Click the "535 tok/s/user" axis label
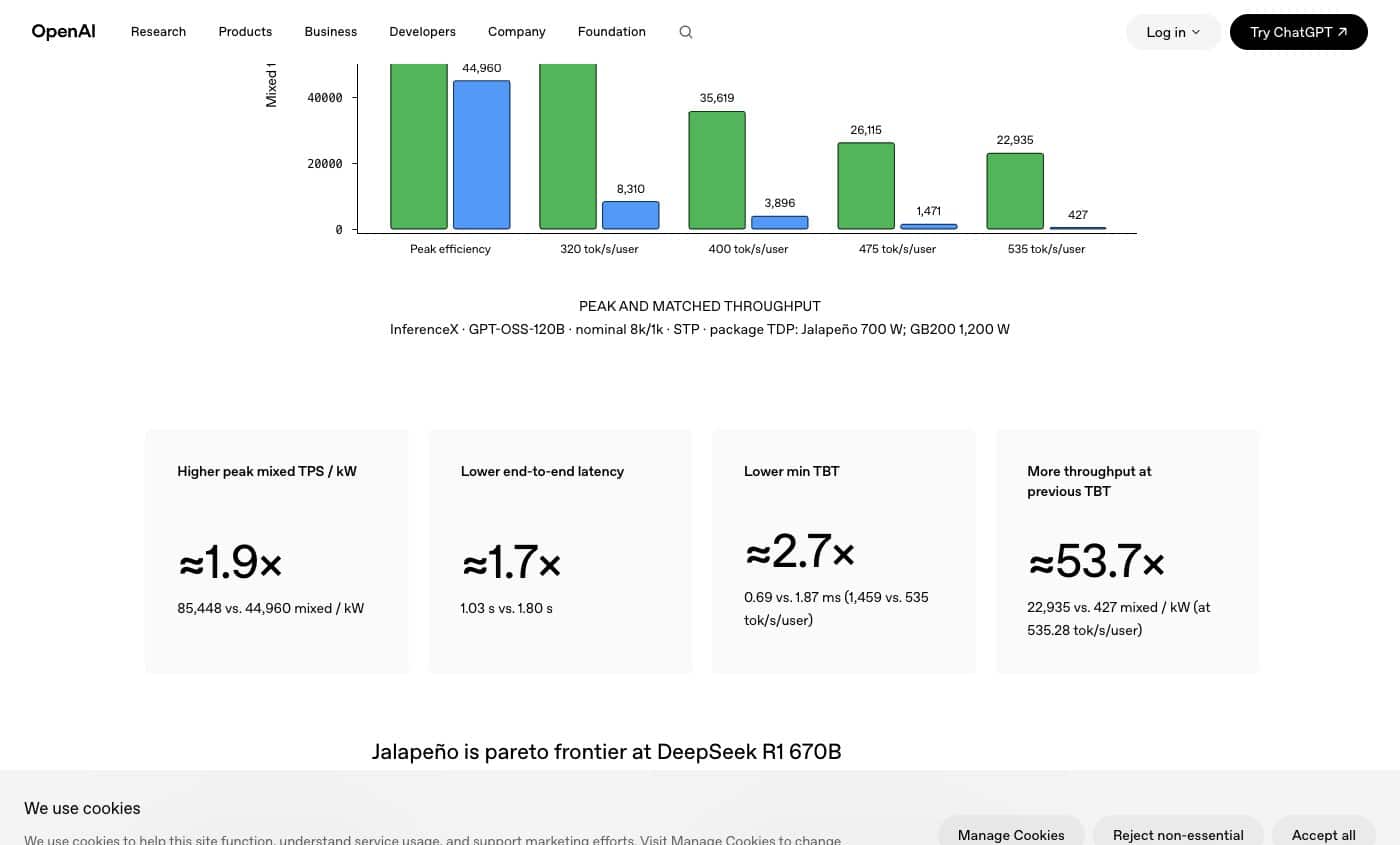1400x845 pixels. tap(1046, 249)
